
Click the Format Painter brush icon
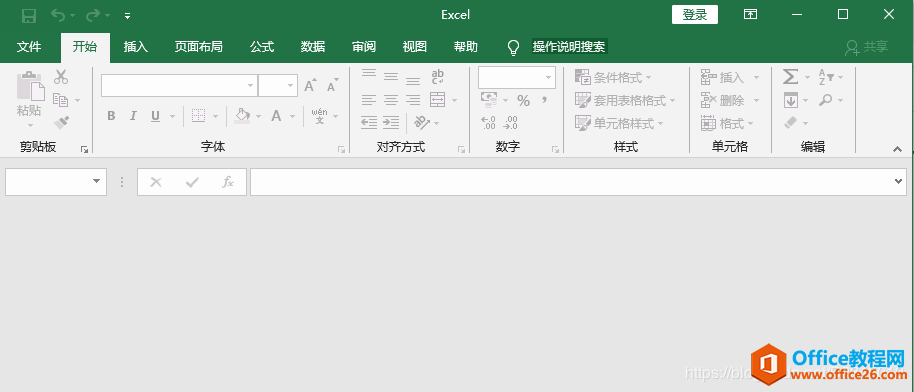tap(61, 122)
